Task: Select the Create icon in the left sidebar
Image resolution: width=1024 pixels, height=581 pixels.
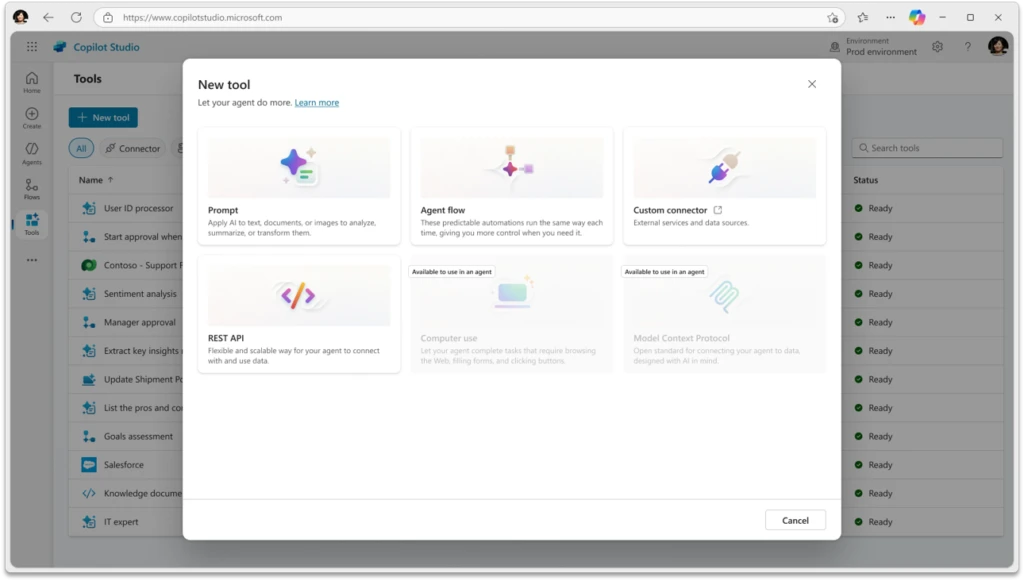Action: [31, 115]
